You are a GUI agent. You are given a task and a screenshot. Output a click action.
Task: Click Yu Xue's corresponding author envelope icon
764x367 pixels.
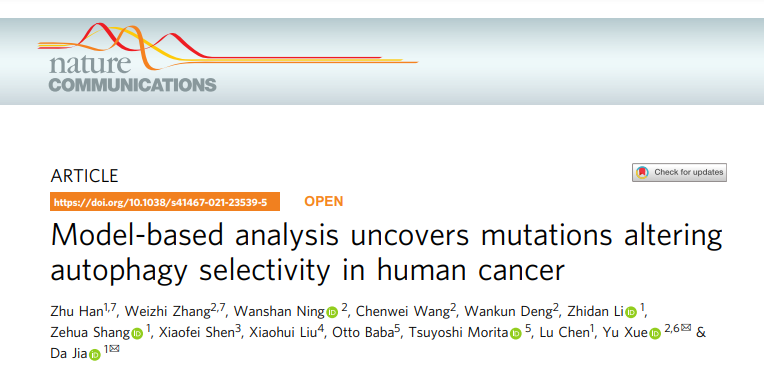(686, 328)
